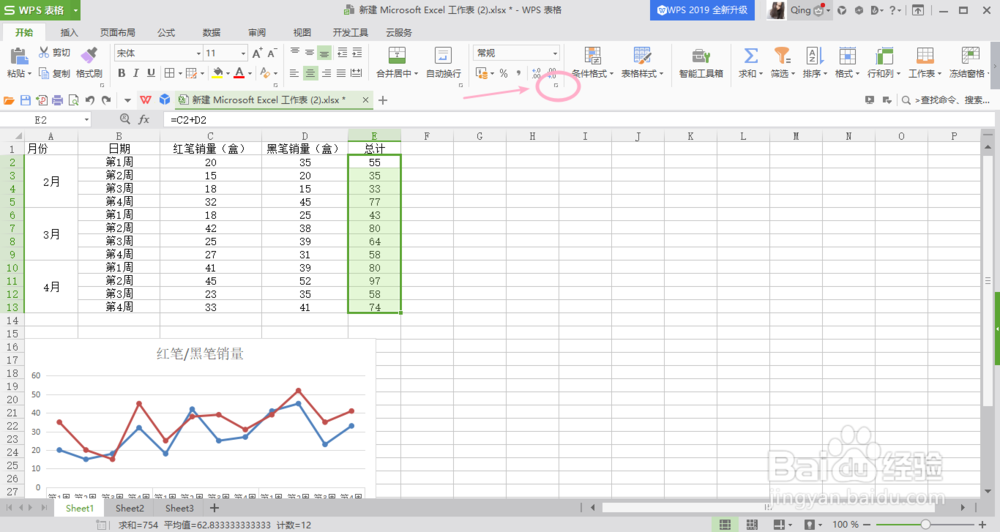This screenshot has height=532, width=1000.
Task: Click the Print icon in quick toolbar
Action: 57,100
